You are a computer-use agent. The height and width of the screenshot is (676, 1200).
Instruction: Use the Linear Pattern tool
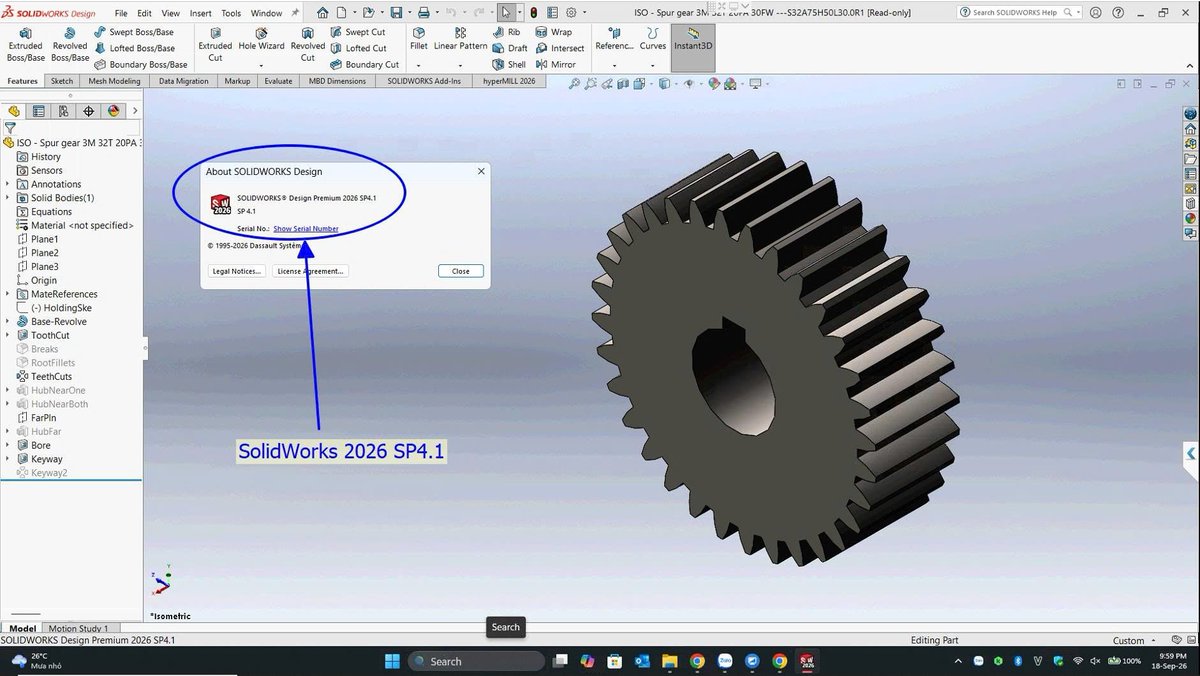pos(460,40)
